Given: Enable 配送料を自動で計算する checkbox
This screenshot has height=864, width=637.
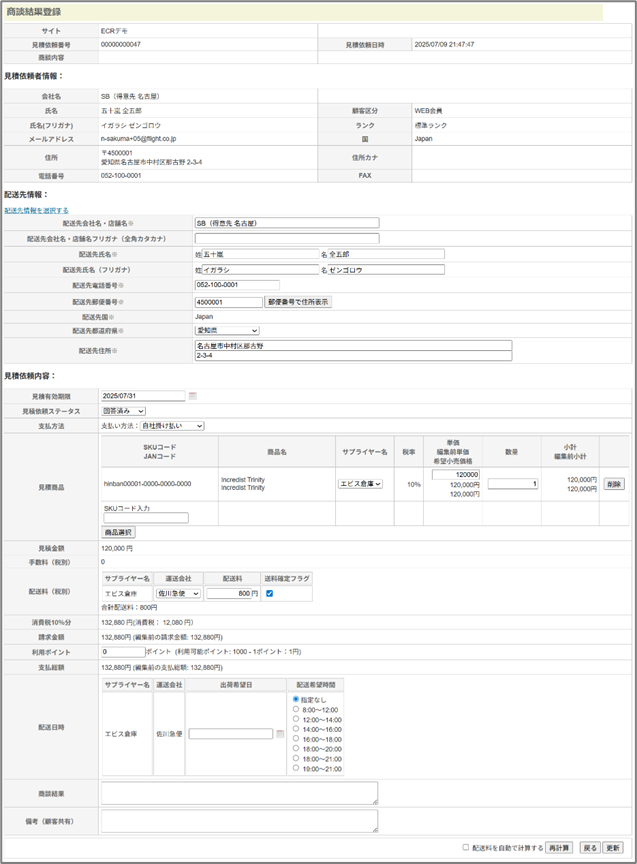Looking at the screenshot, I should 466,847.
